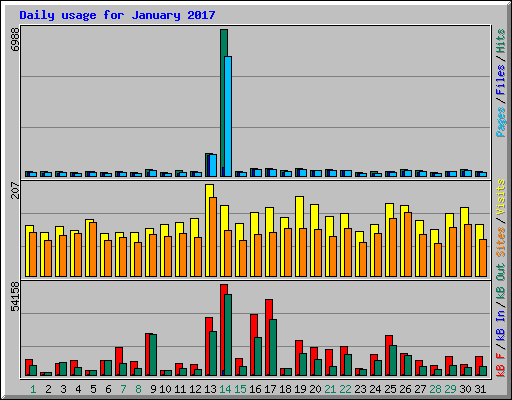Select day 5 on the x-axis
Image resolution: width=512 pixels, height=400 pixels.
[x=93, y=389]
